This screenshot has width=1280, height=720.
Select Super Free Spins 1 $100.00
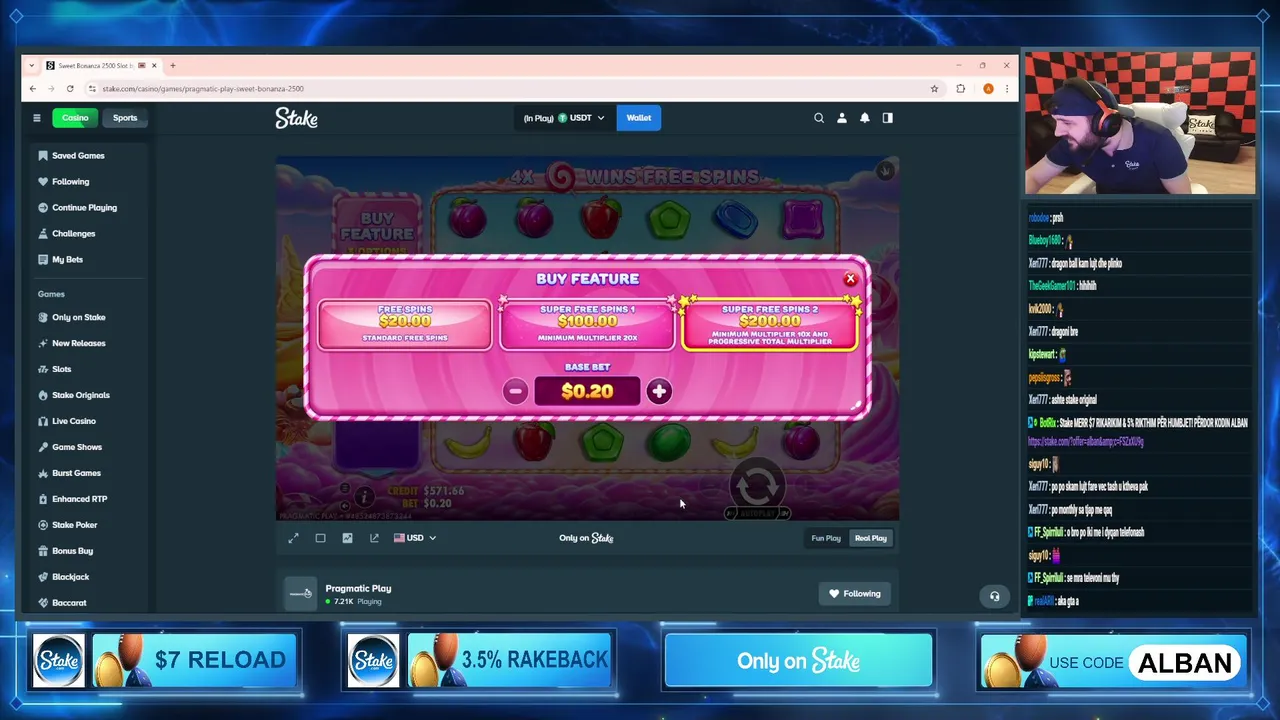tap(587, 324)
